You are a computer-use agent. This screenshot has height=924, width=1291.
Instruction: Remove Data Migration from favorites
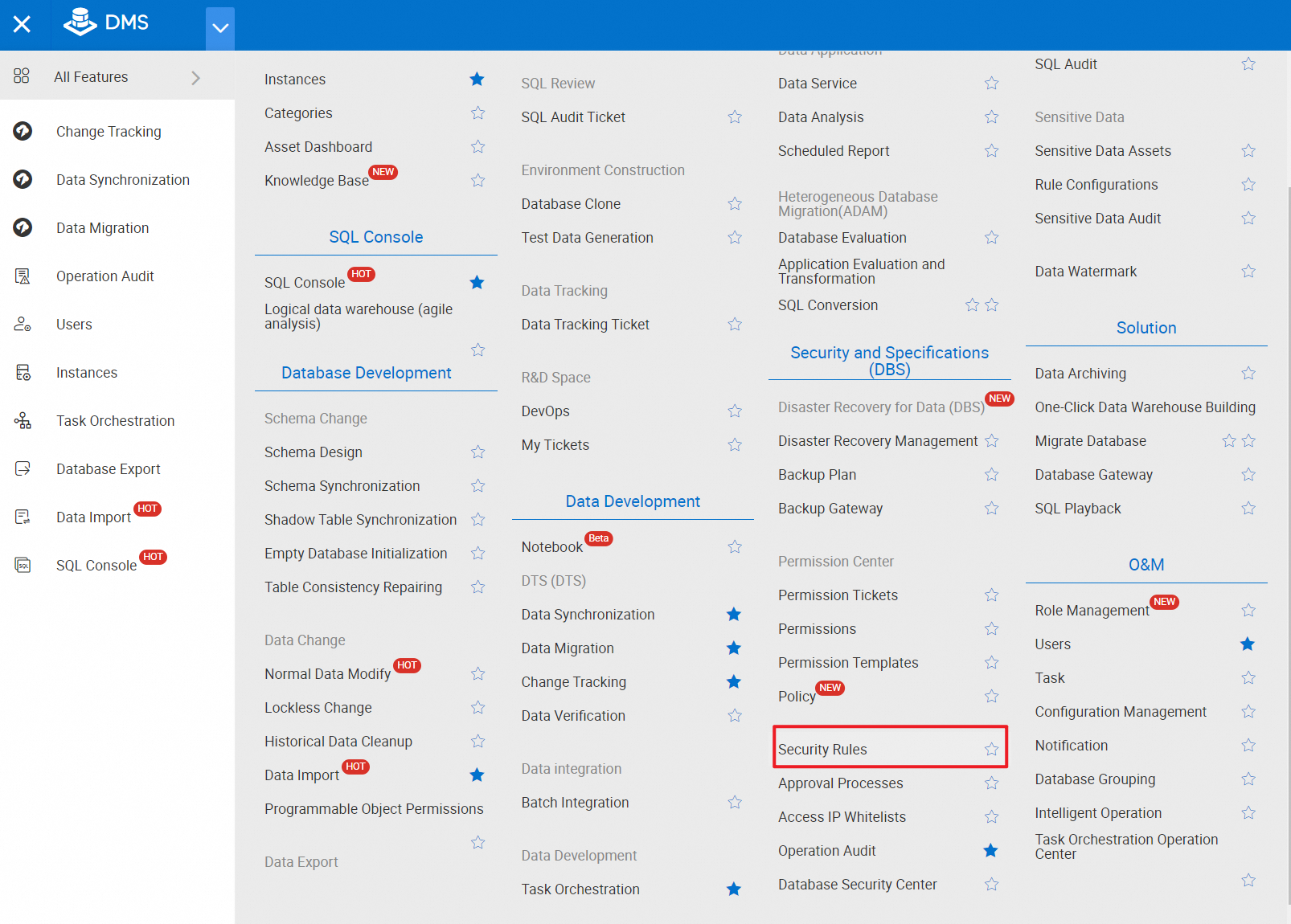[x=733, y=648]
